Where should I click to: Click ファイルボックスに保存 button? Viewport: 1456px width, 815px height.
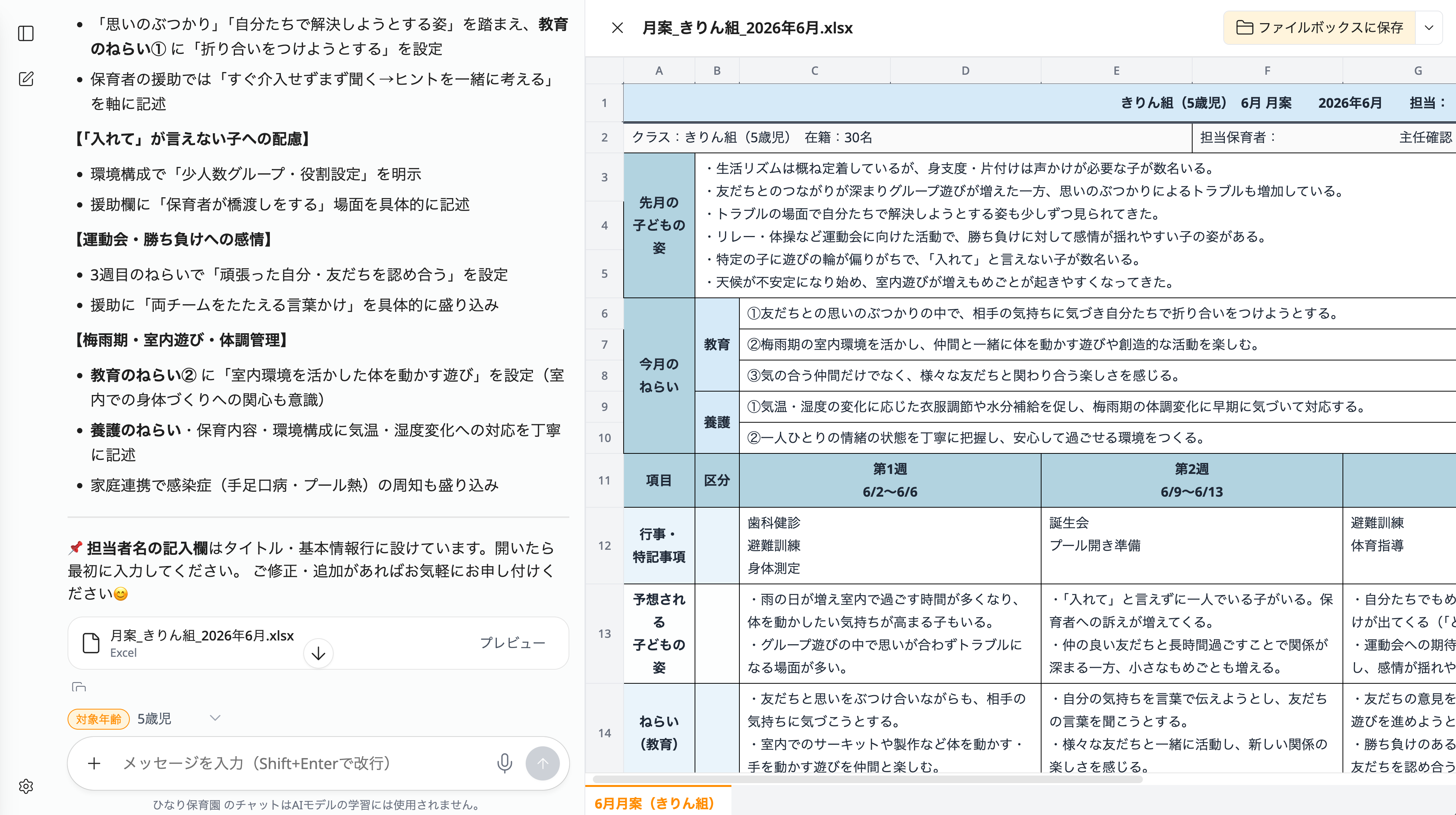click(1319, 28)
